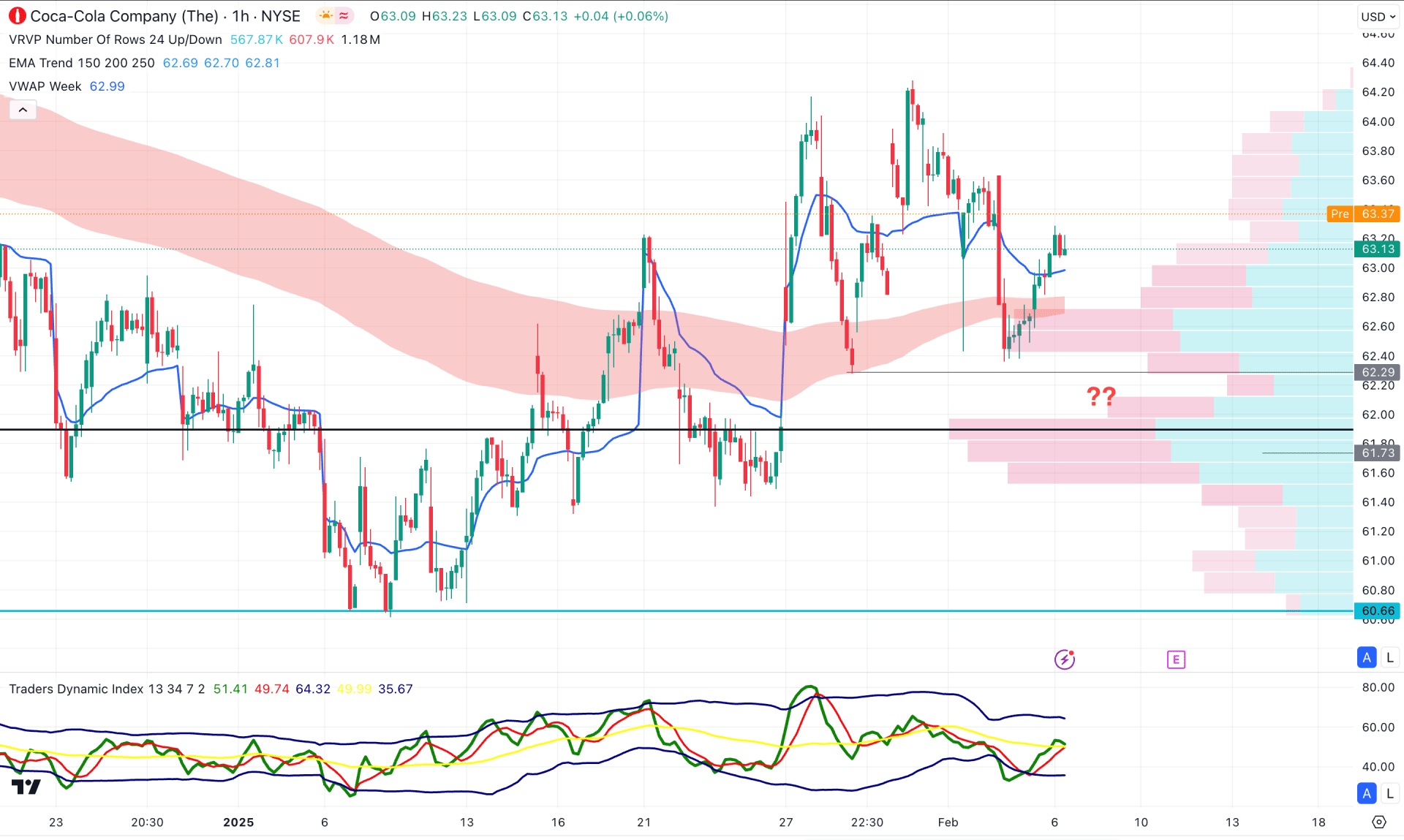This screenshot has width=1404, height=840.
Task: Collapse the indicator legend with the chevron
Action: [x=23, y=110]
